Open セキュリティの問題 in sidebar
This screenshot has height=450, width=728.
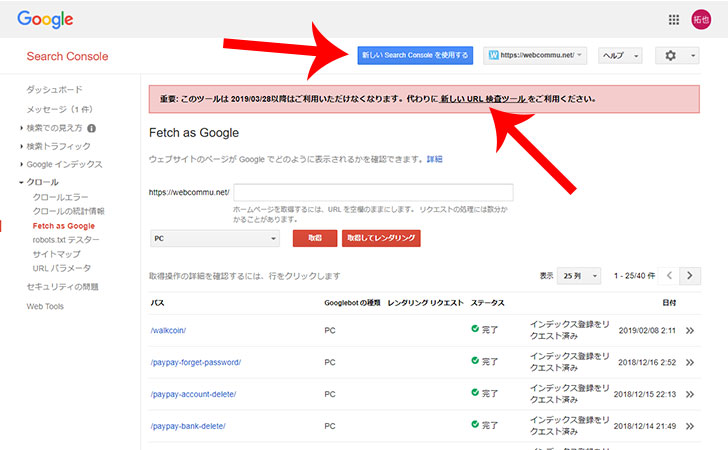(x=62, y=287)
